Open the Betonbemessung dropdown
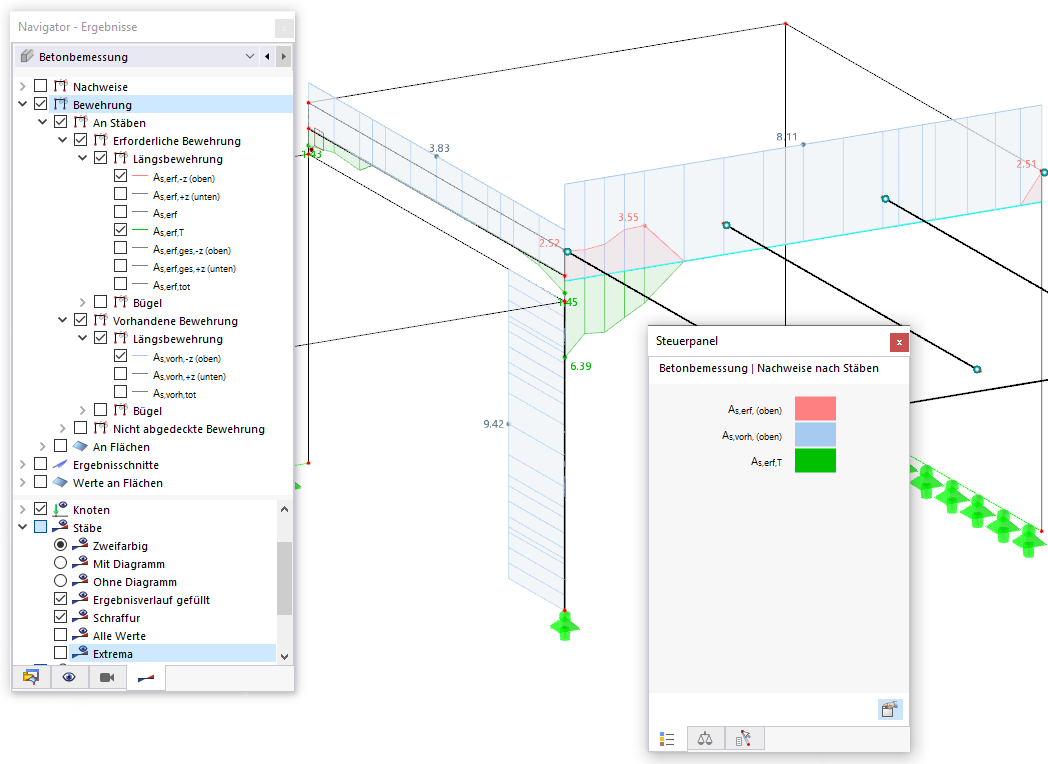 click(x=249, y=56)
